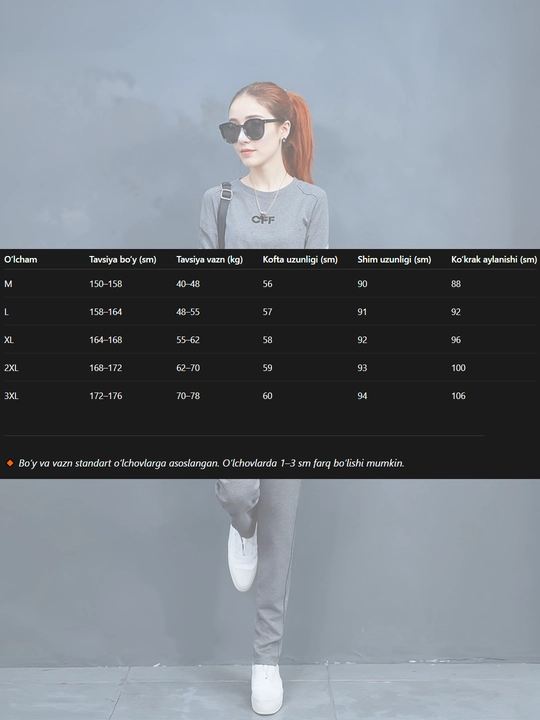The width and height of the screenshot is (540, 720).
Task: Select the XL size row label
Action: point(9,340)
